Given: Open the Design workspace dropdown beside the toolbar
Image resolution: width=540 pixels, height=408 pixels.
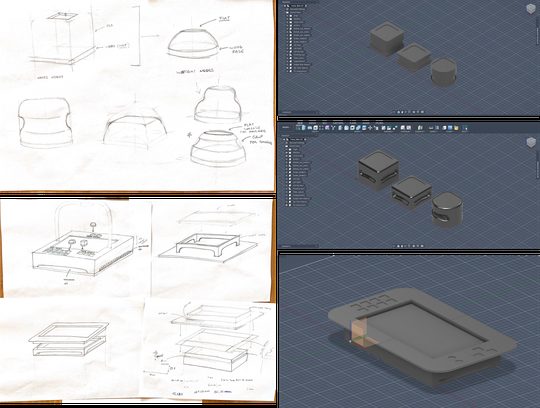Looking at the screenshot, I should [286, 127].
